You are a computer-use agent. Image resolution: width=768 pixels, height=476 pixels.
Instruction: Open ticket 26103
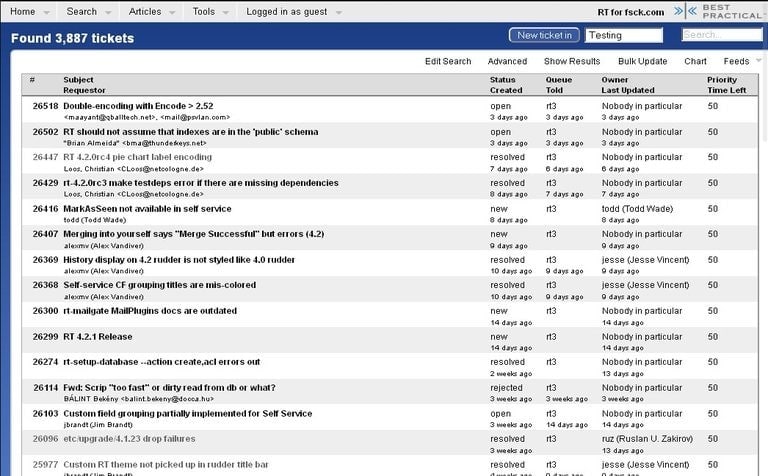pos(46,413)
